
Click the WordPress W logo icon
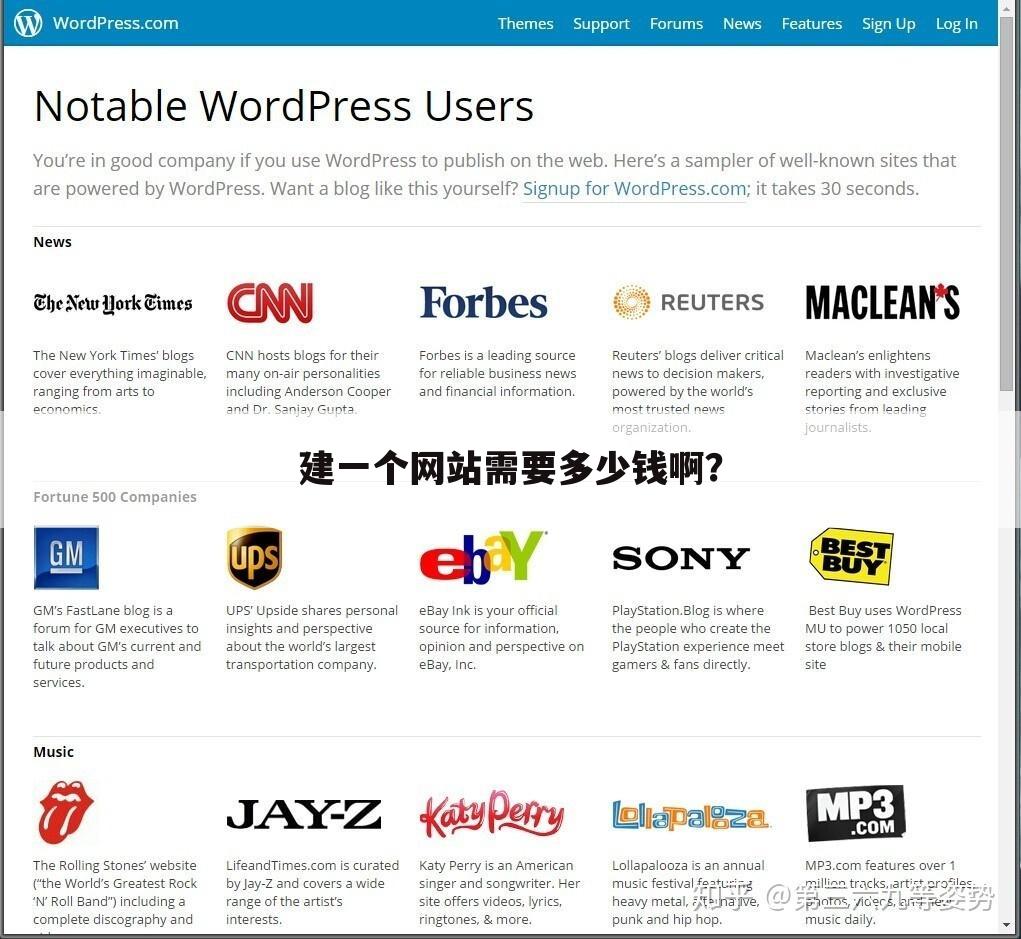pyautogui.click(x=28, y=23)
